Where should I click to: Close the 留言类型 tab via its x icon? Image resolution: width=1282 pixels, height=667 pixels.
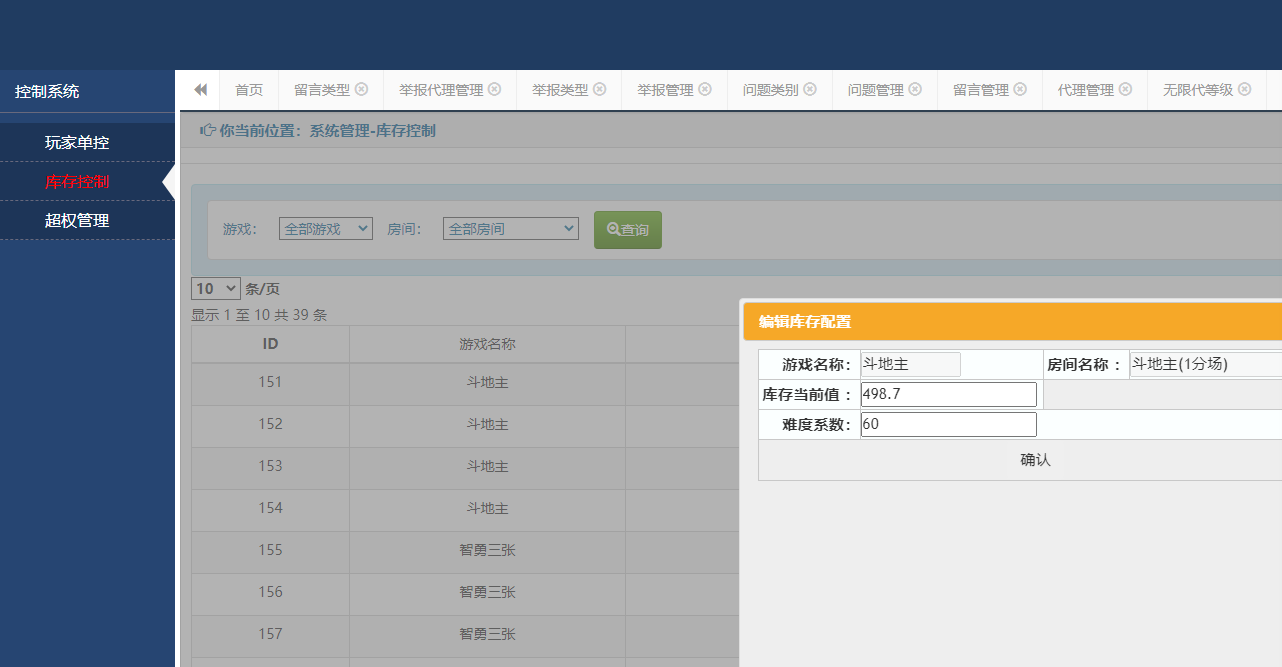click(x=362, y=89)
